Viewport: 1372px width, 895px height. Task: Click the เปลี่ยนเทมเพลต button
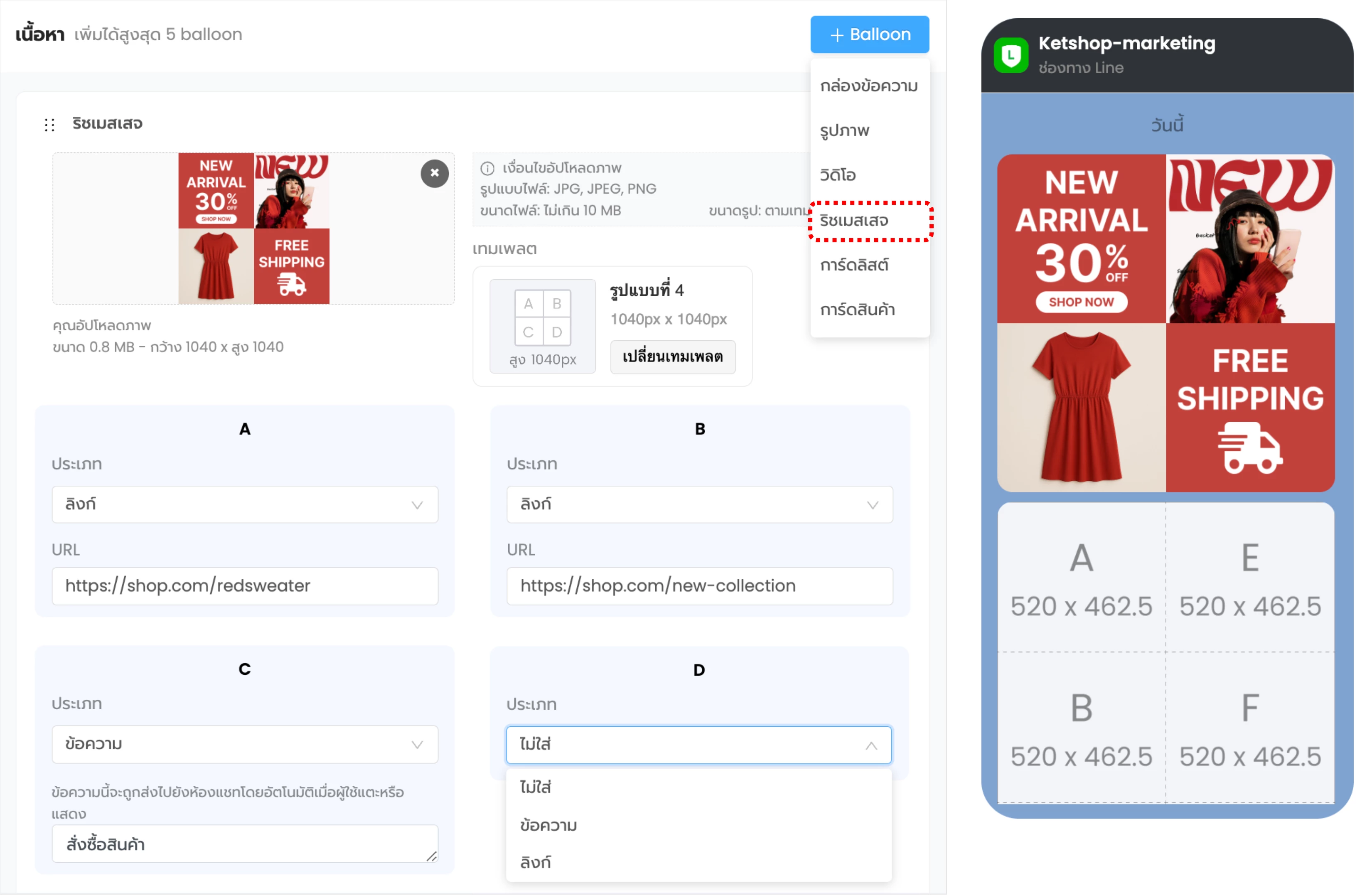pyautogui.click(x=672, y=357)
